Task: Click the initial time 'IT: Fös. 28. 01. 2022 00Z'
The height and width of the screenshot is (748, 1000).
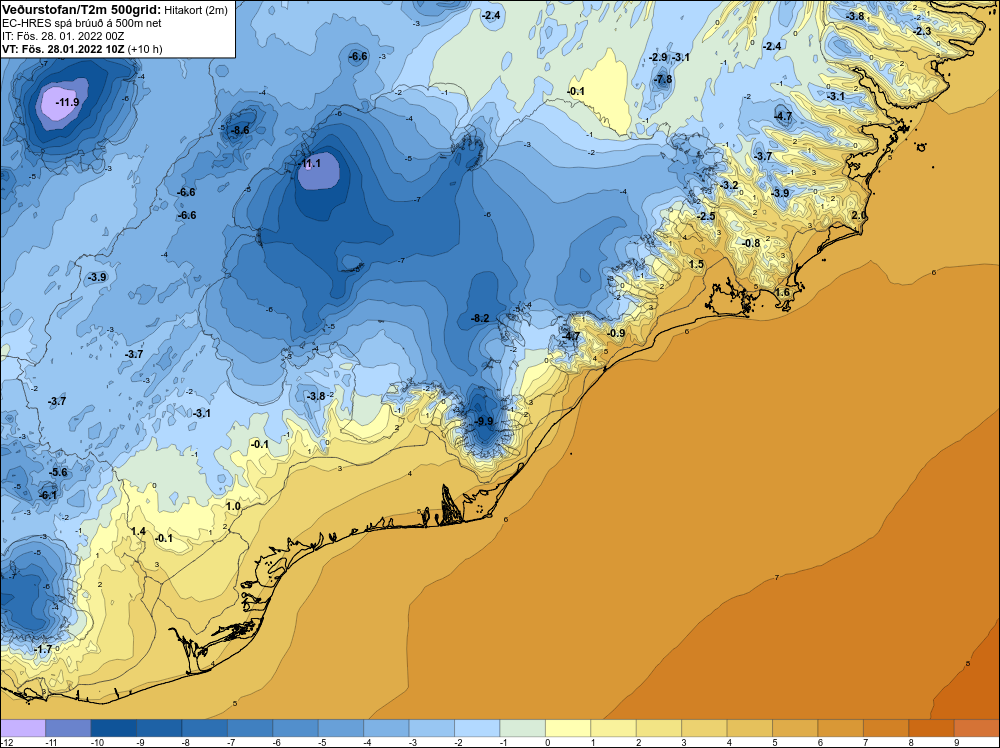Action: (63, 36)
